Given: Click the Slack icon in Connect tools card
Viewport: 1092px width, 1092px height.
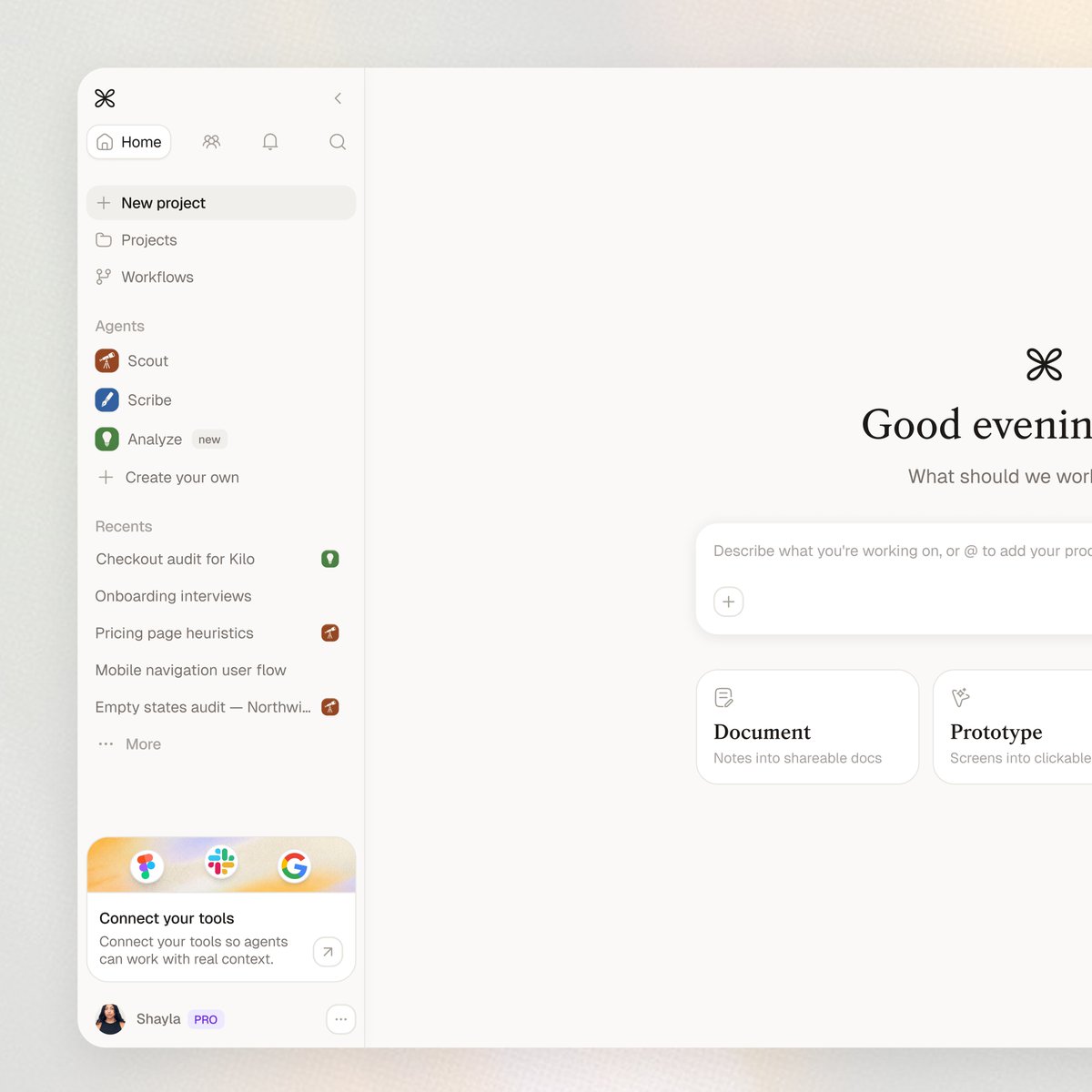Looking at the screenshot, I should (x=221, y=860).
